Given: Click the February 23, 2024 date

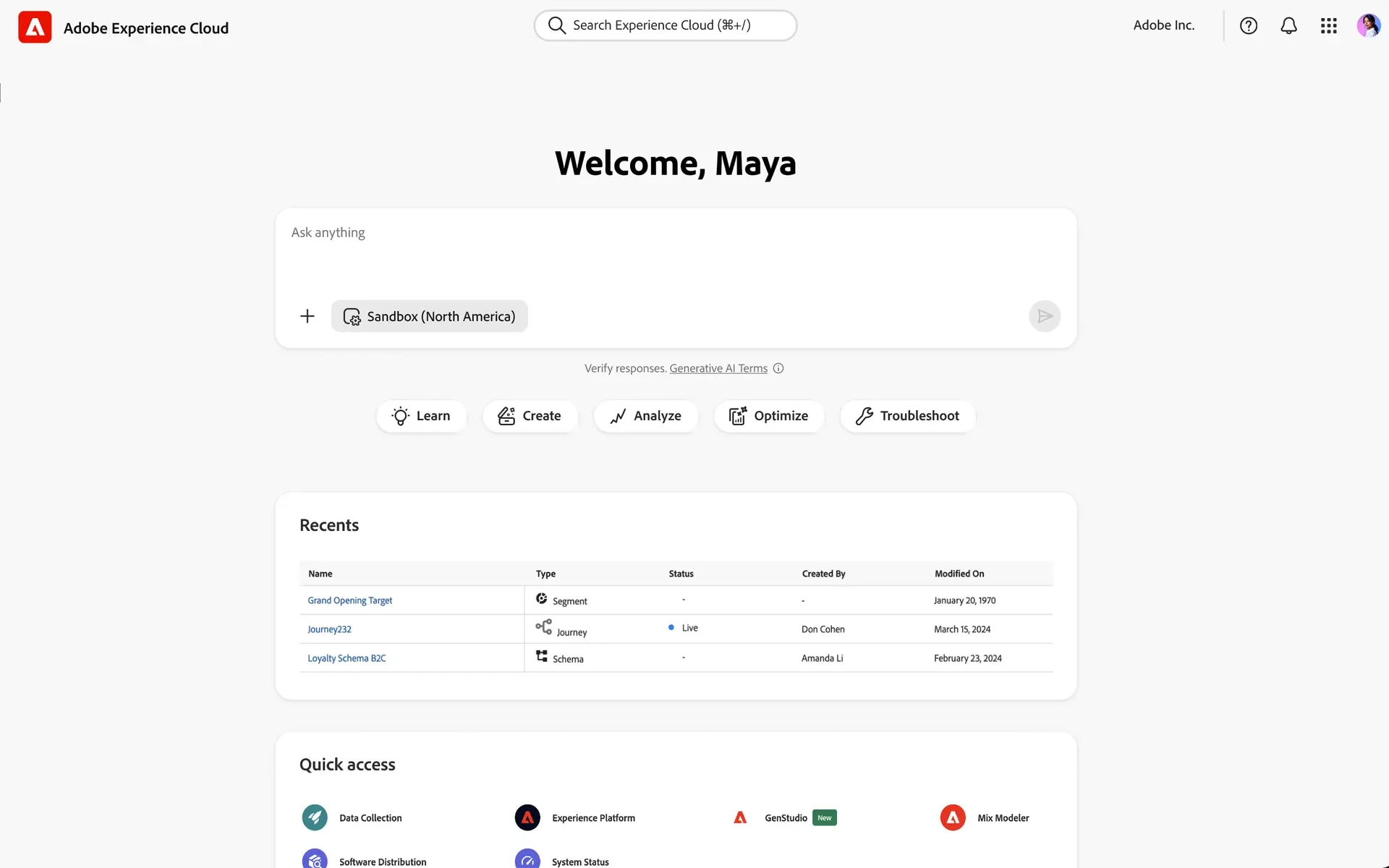Looking at the screenshot, I should (967, 658).
